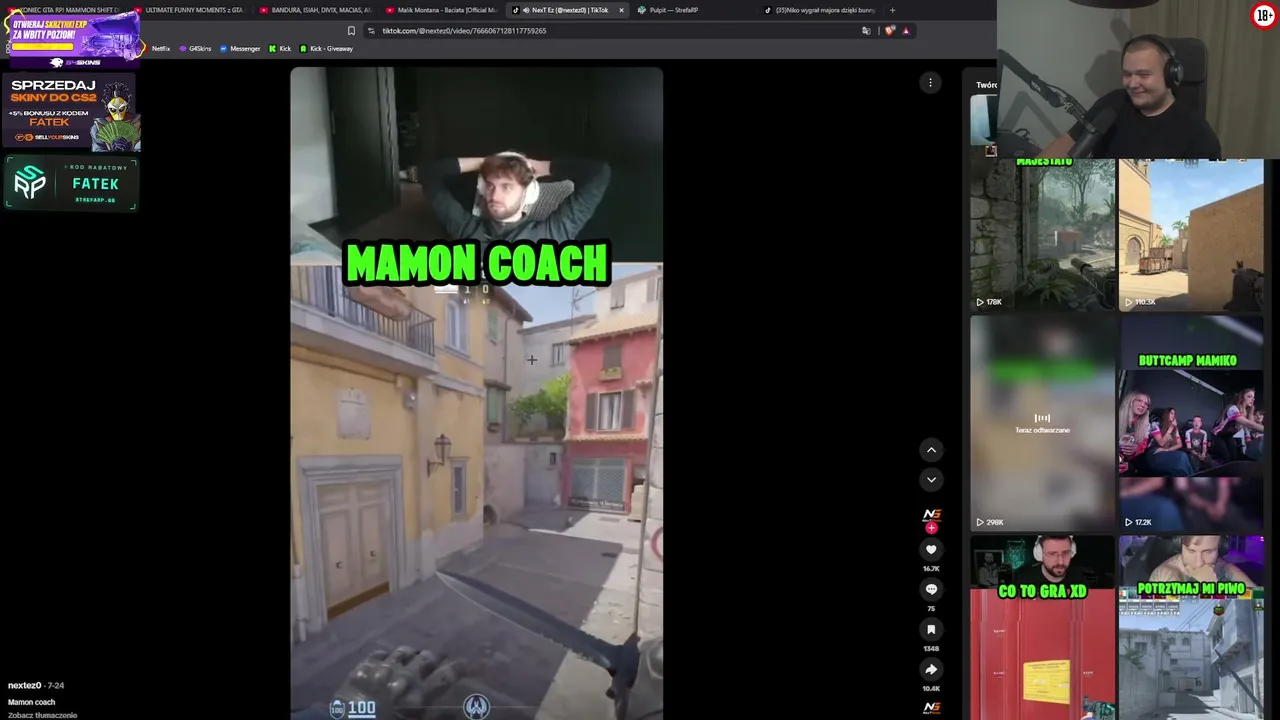Open the currently playing thumbnail with 298K views
This screenshot has height=720, width=1280.
click(x=1042, y=423)
